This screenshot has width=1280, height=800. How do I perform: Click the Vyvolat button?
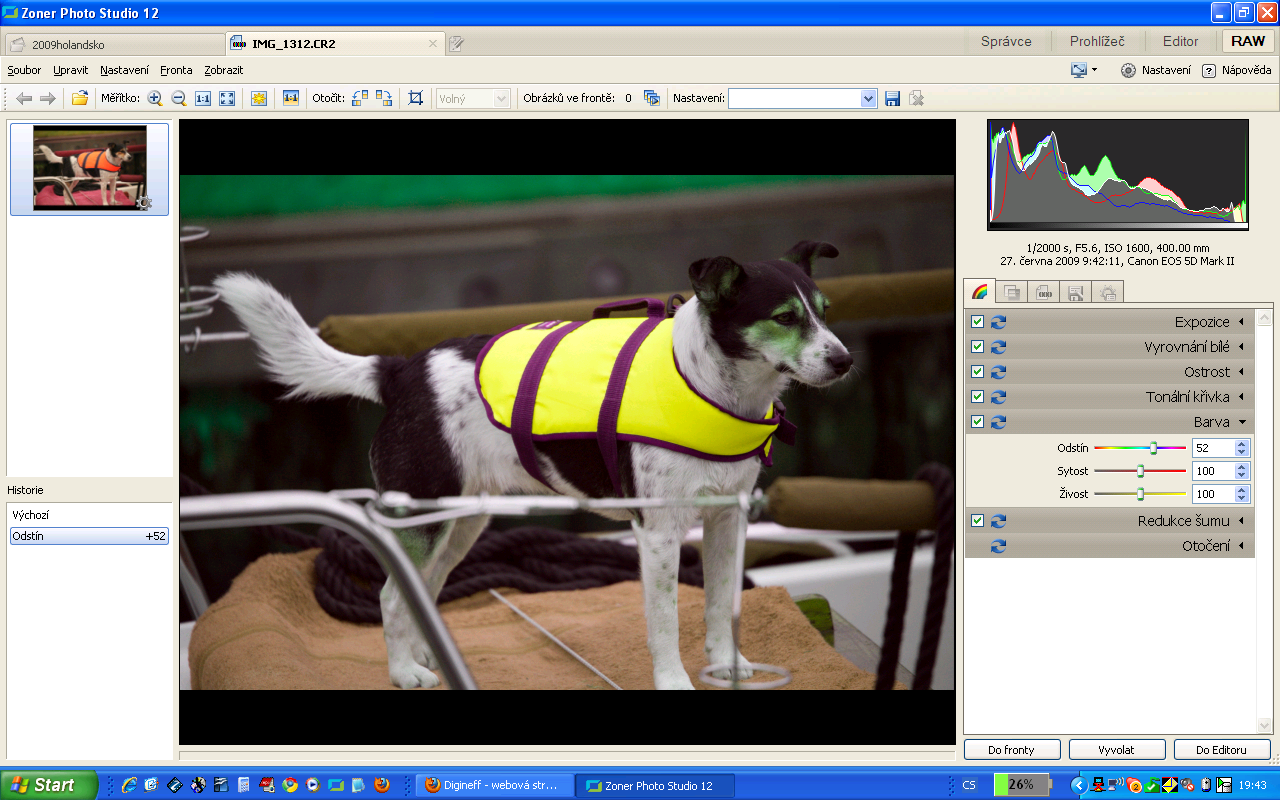[x=1116, y=749]
